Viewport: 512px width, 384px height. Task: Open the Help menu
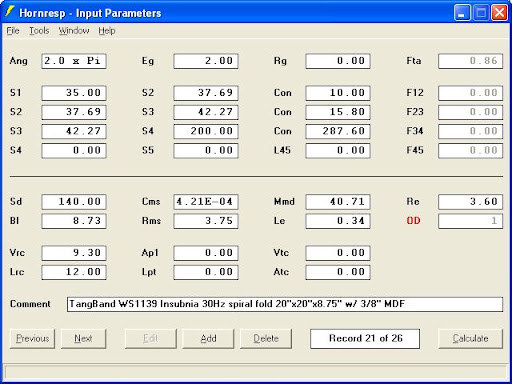[107, 31]
